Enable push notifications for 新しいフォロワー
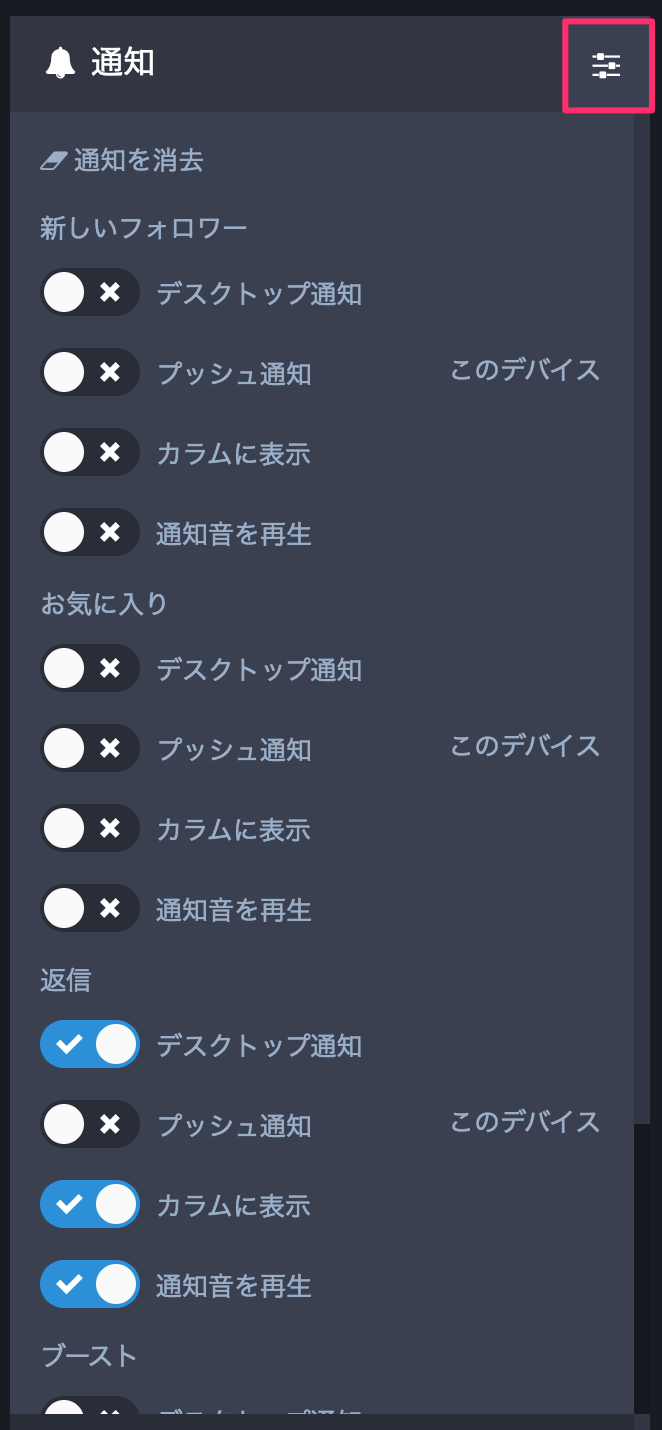 [x=90, y=372]
